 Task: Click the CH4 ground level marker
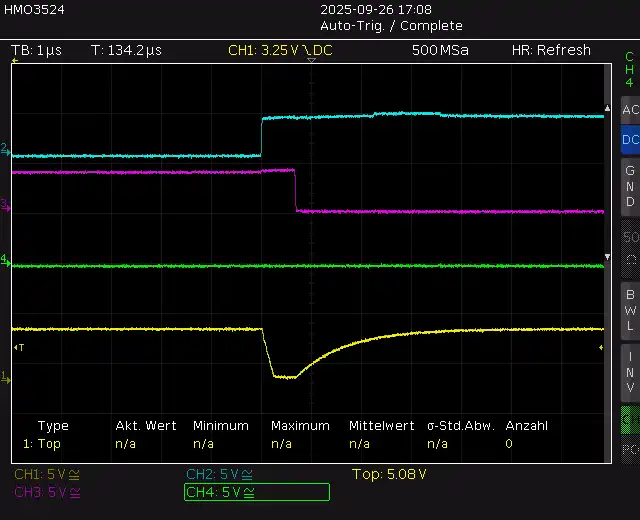(x=5, y=260)
